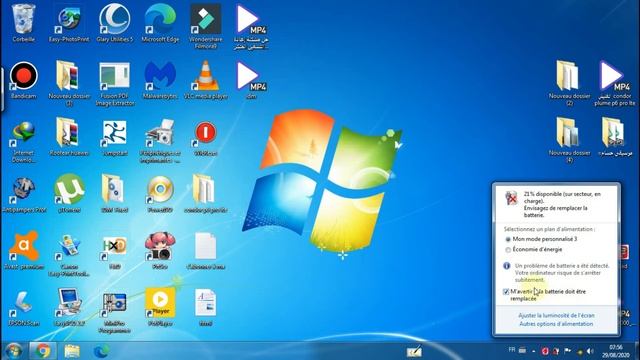Image resolution: width=640 pixels, height=360 pixels.
Task: Select the Nouveau dossier (2) folder
Action: coord(569,83)
